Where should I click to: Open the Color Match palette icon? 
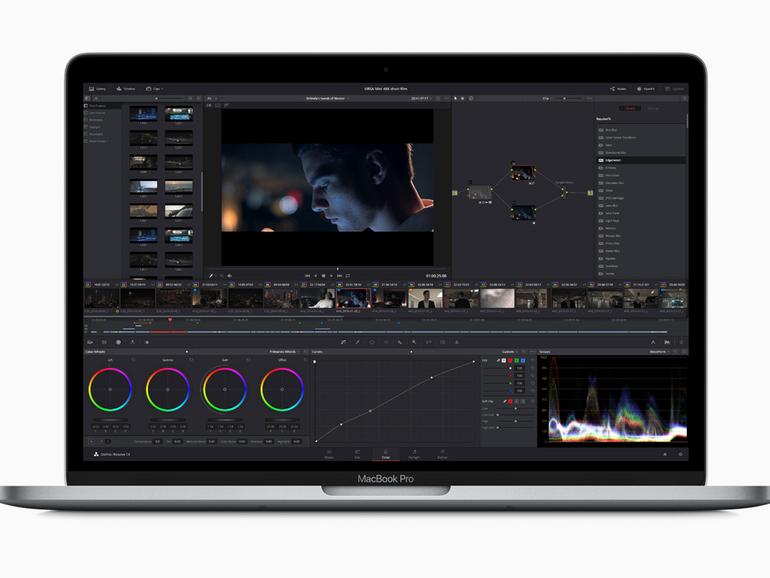click(104, 342)
